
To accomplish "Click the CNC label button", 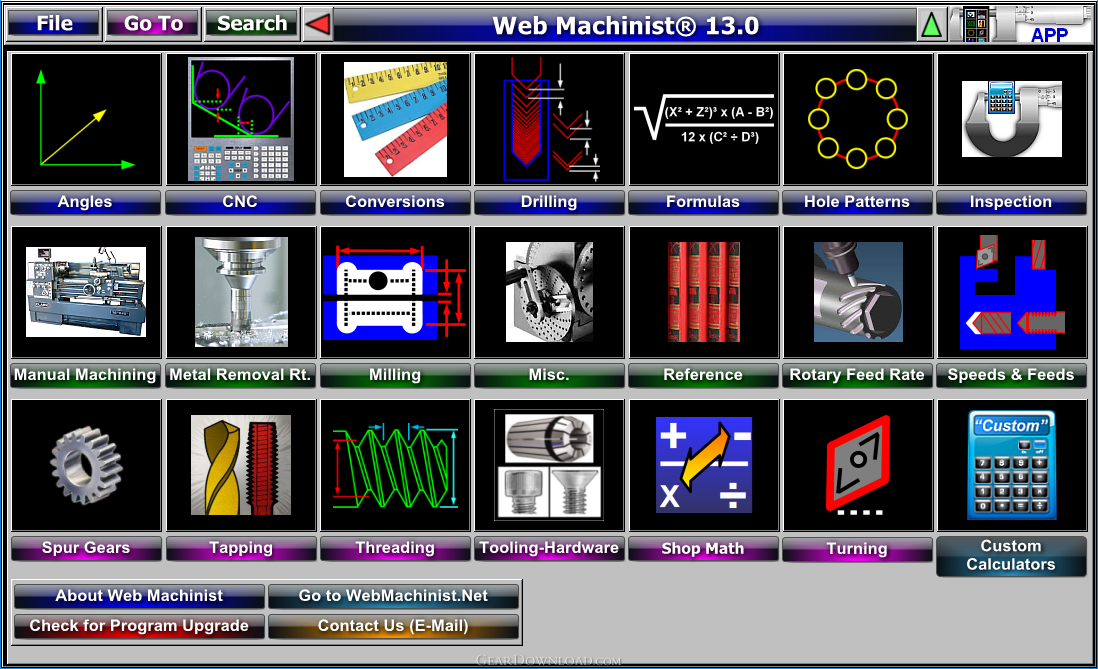I will (x=240, y=202).
